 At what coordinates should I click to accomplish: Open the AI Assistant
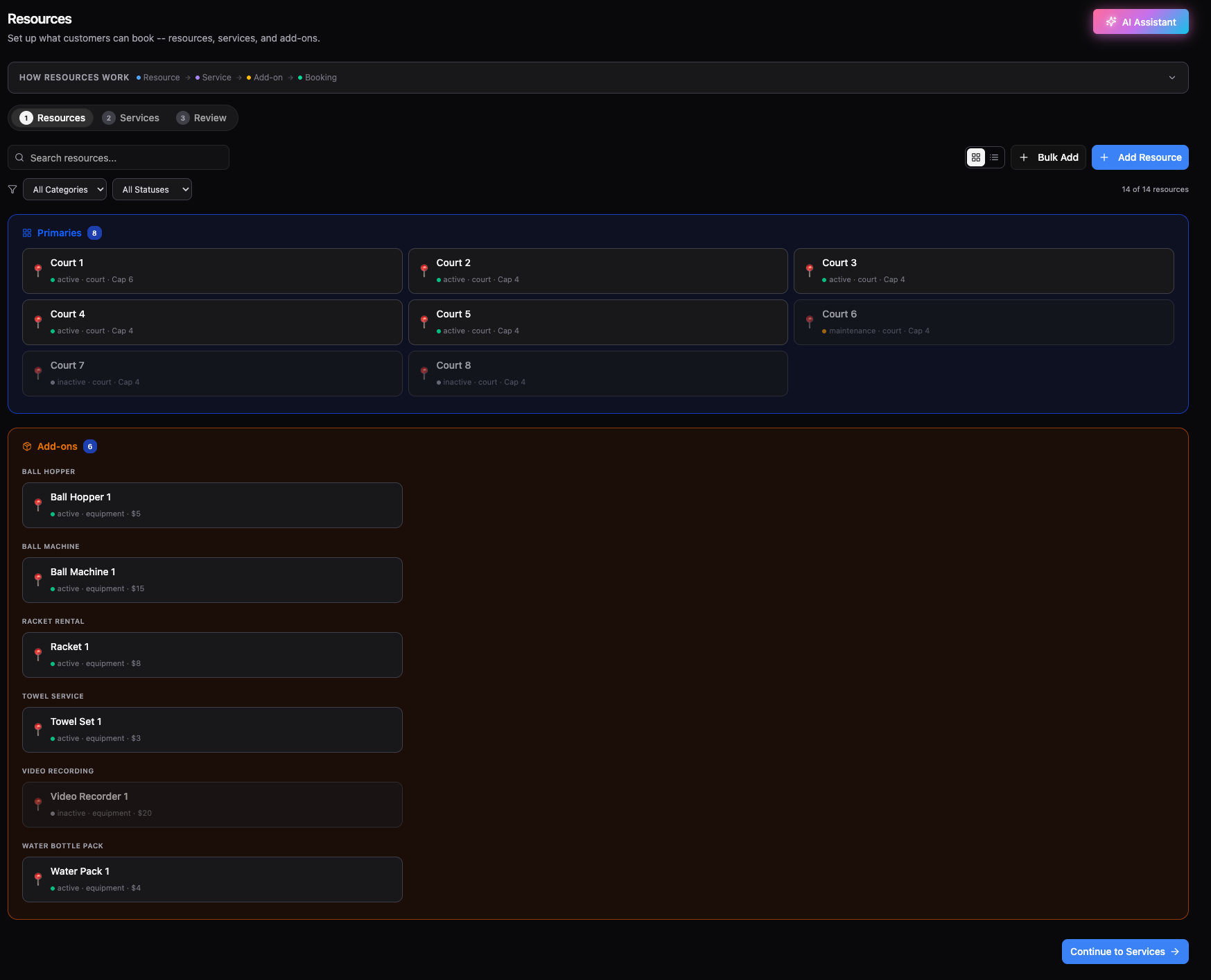pos(1140,21)
